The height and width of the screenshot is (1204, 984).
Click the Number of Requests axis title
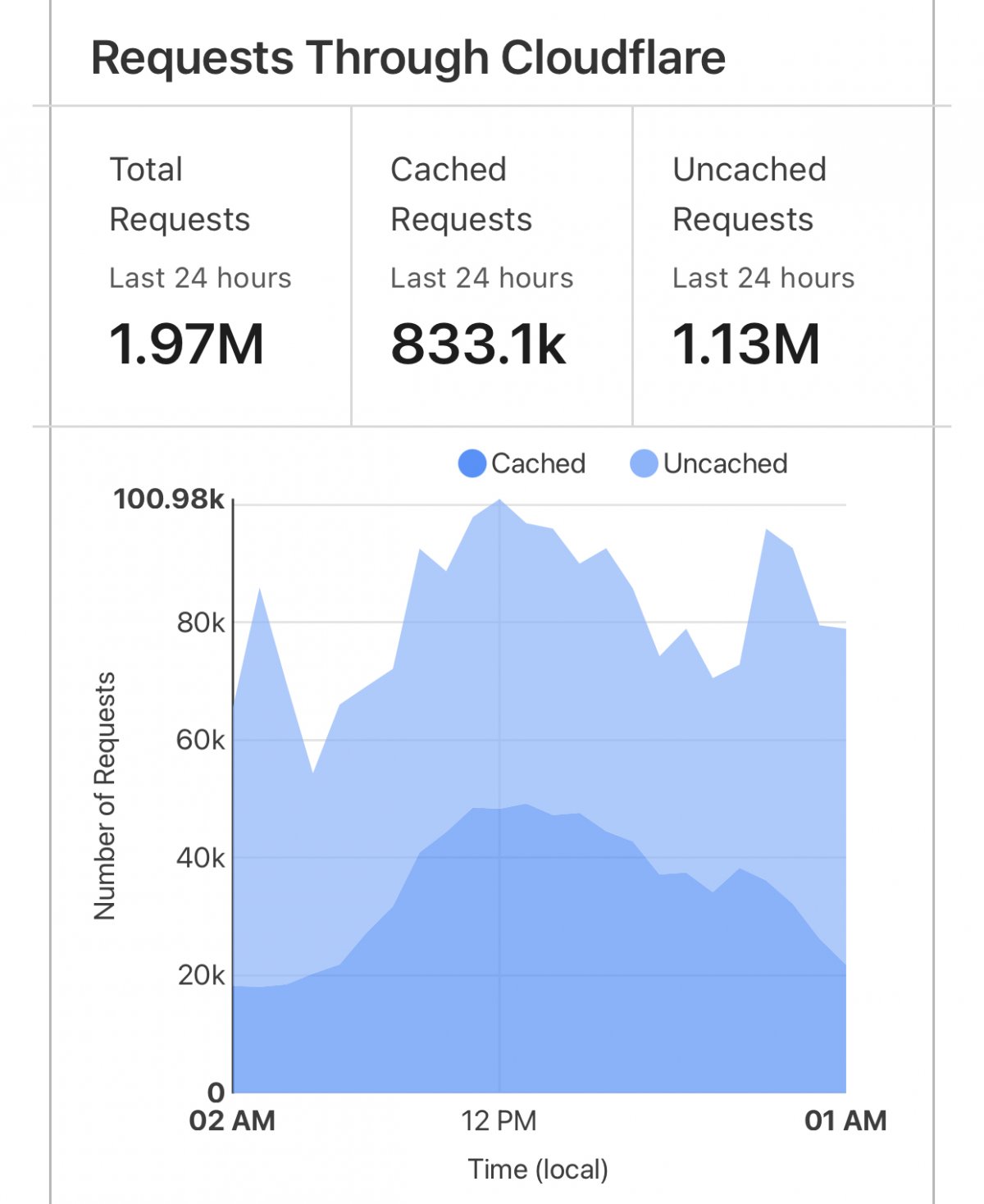tap(105, 796)
